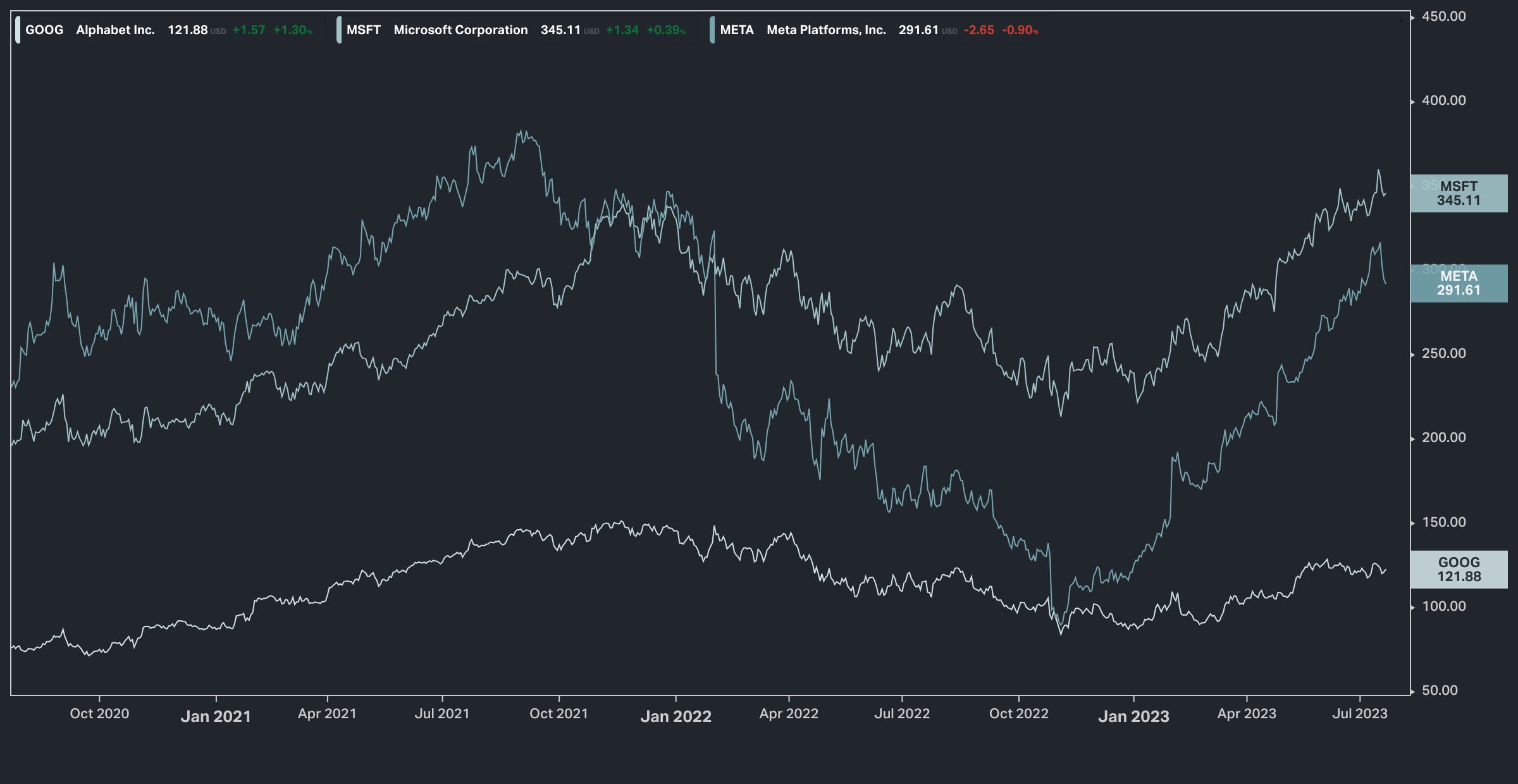Click the Jul 2021 time axis label

[x=442, y=714]
